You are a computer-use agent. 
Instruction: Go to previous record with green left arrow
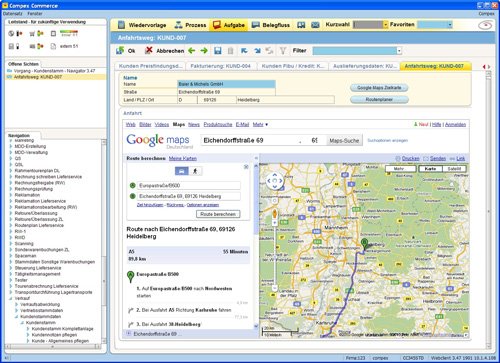[191, 51]
